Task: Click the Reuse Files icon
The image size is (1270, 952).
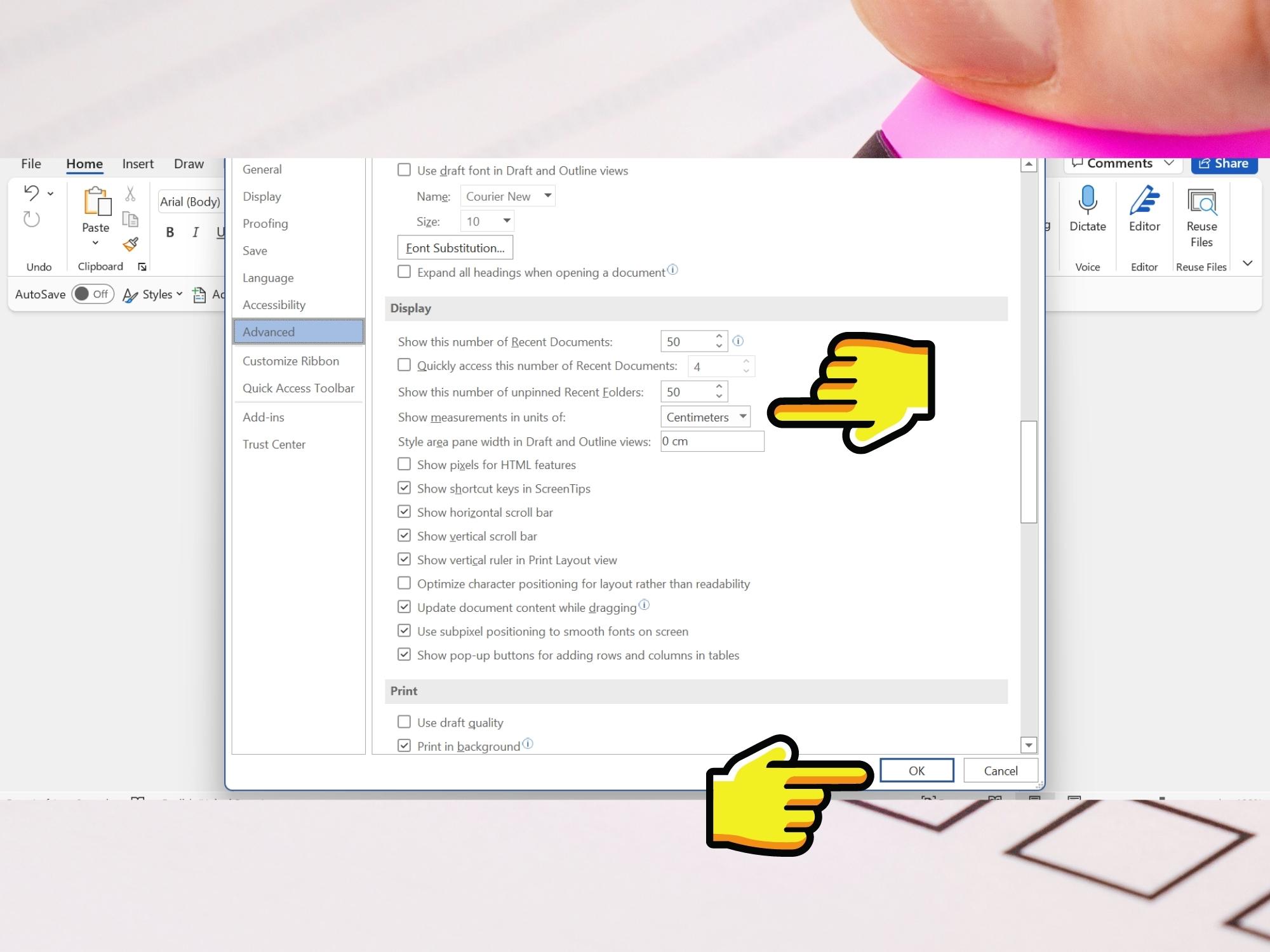Action: [1201, 202]
